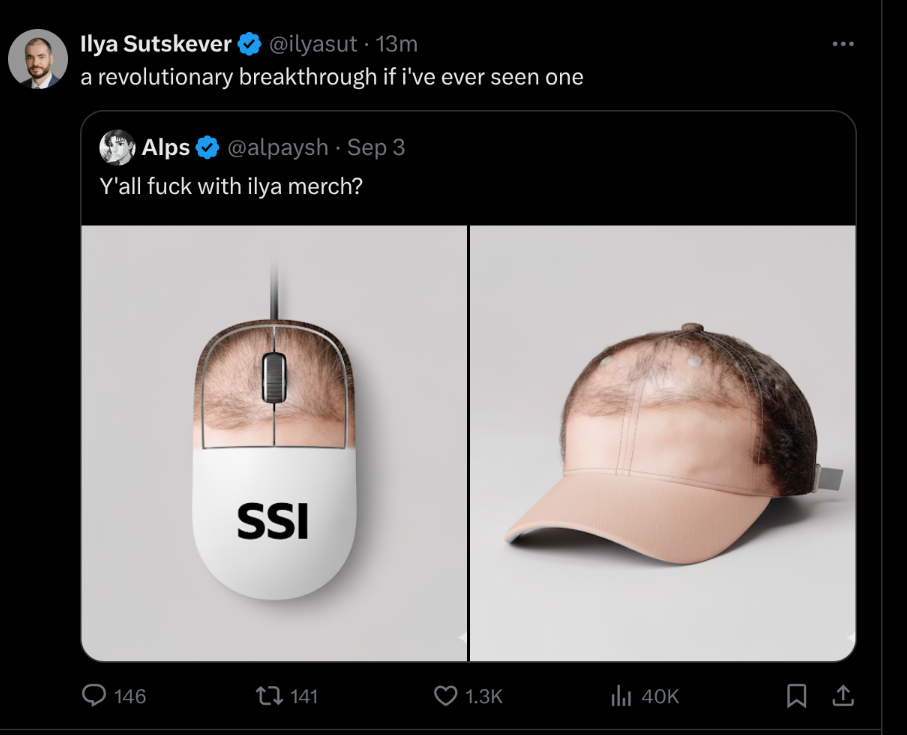Viewport: 907px width, 735px height.
Task: Click the share upload icon
Action: pyautogui.click(x=843, y=695)
